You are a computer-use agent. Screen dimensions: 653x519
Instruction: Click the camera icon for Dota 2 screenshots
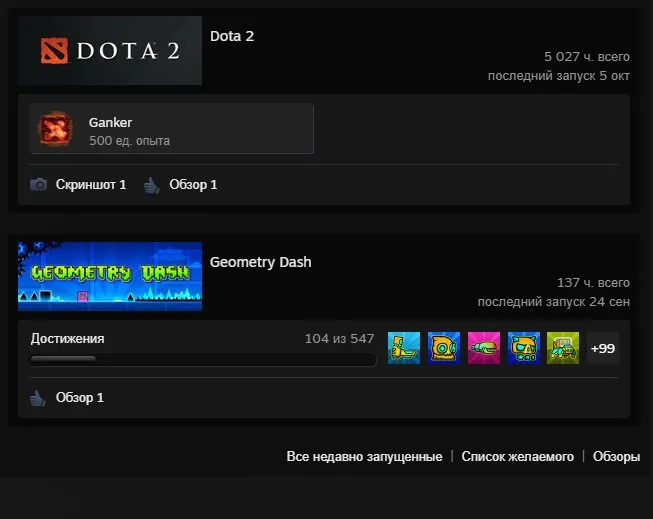pyautogui.click(x=38, y=184)
